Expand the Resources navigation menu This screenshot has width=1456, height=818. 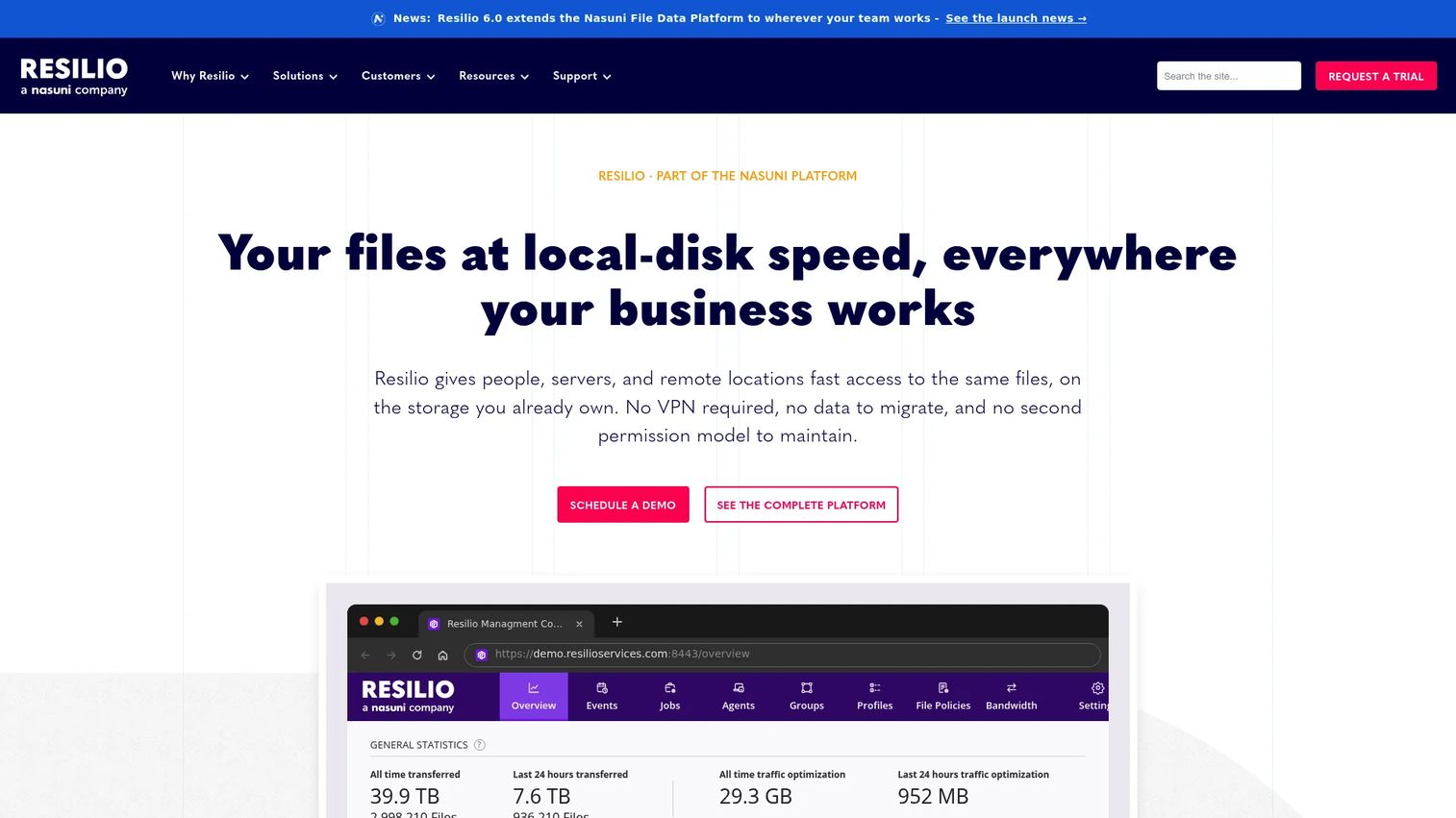[x=493, y=76]
